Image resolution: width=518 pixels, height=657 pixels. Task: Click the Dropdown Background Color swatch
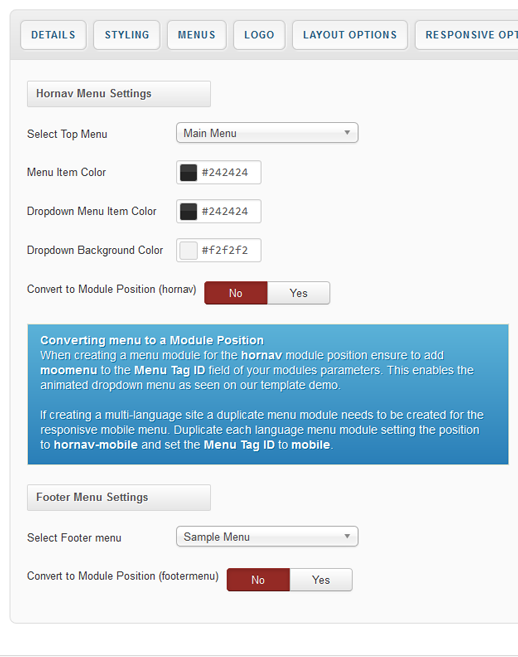pos(188,250)
